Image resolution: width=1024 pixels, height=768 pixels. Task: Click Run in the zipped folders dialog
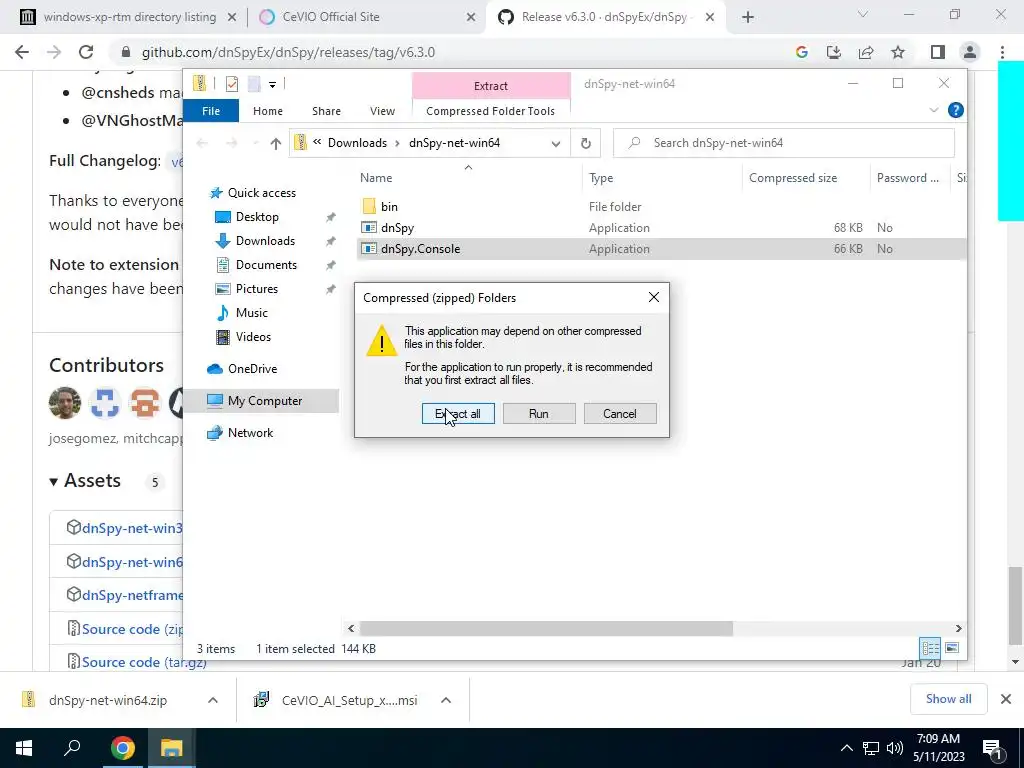click(539, 413)
